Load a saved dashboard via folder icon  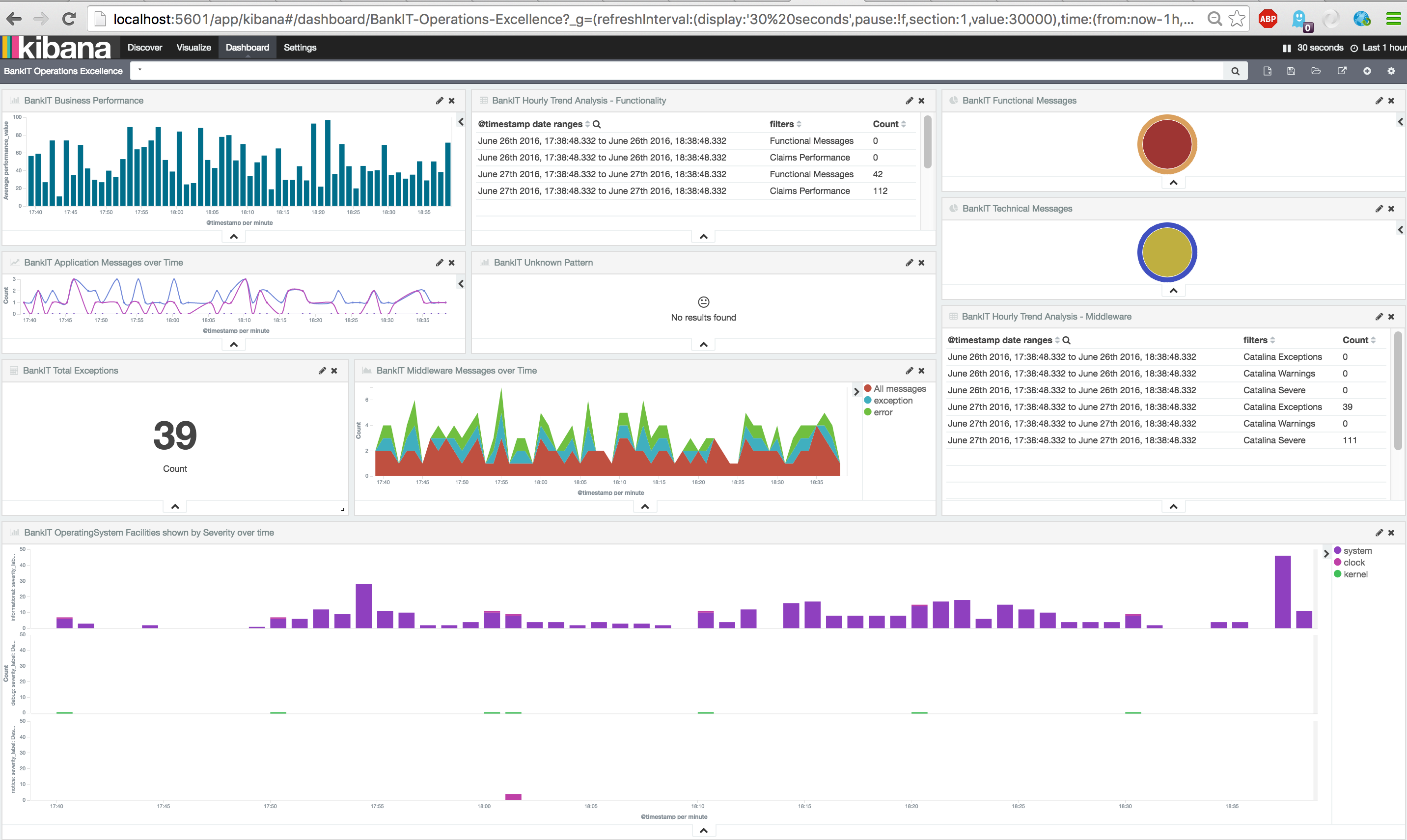[1316, 71]
